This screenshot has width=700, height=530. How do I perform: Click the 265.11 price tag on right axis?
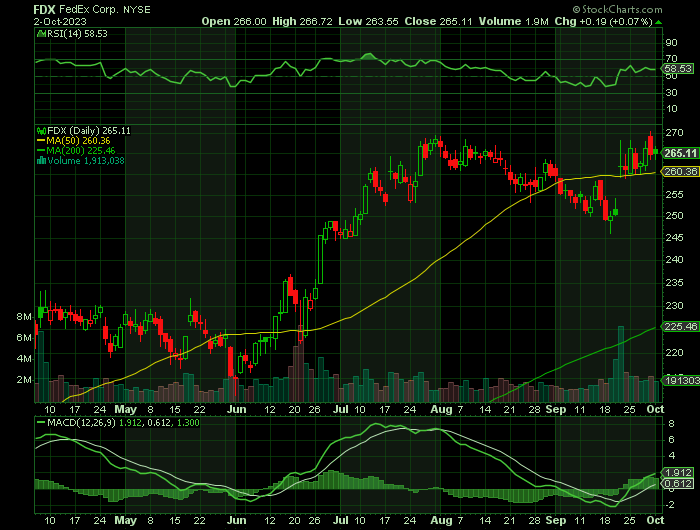coord(680,153)
